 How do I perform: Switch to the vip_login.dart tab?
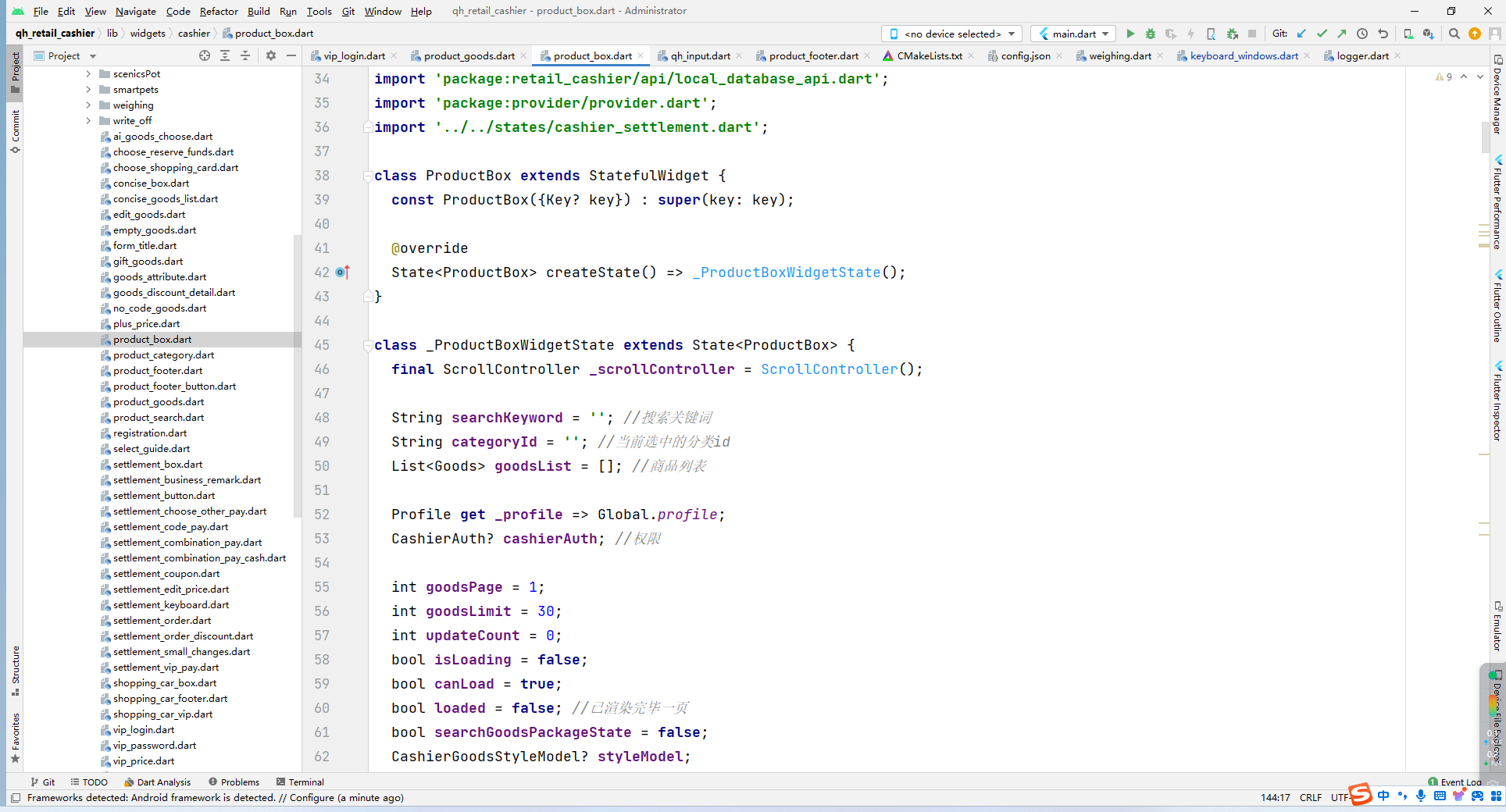(x=353, y=55)
